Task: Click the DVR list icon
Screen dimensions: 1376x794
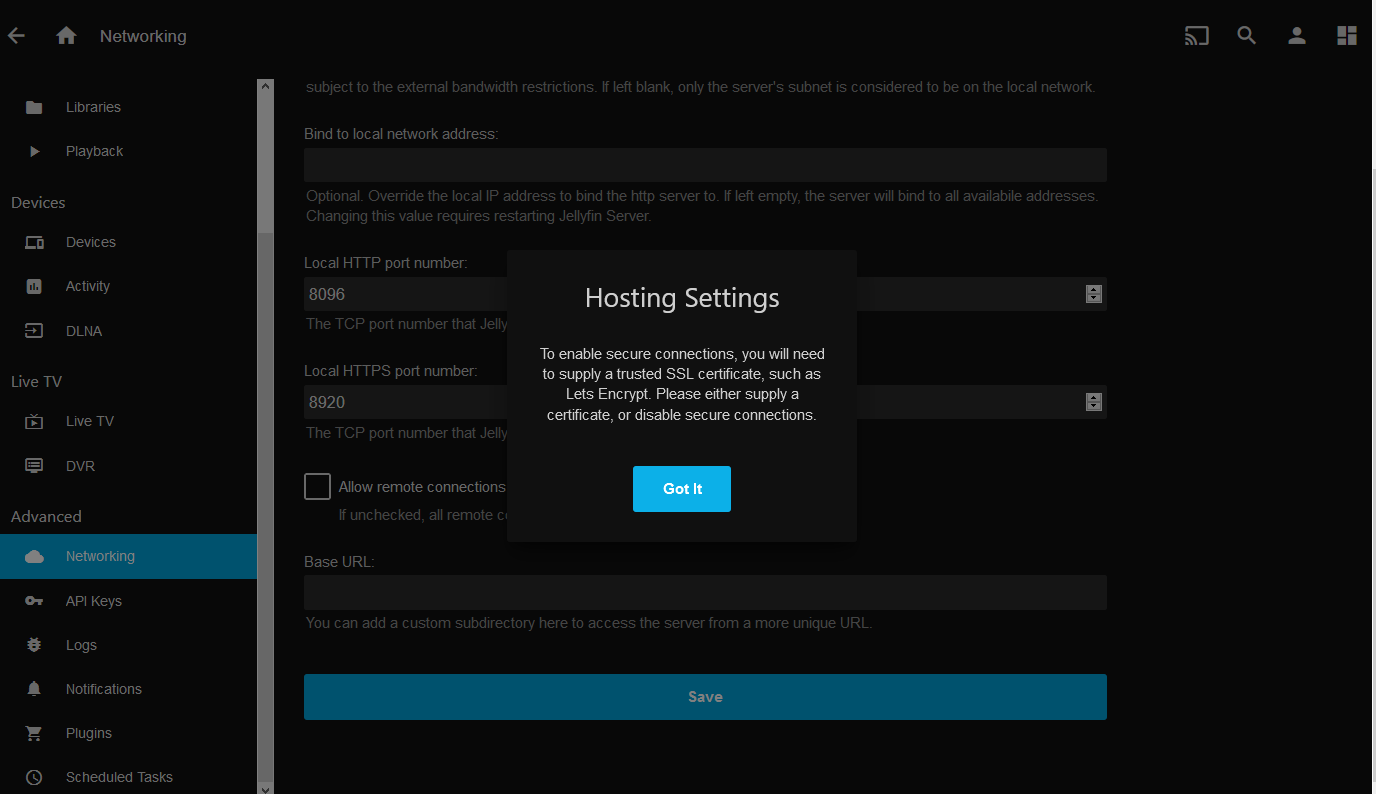Action: [34, 466]
